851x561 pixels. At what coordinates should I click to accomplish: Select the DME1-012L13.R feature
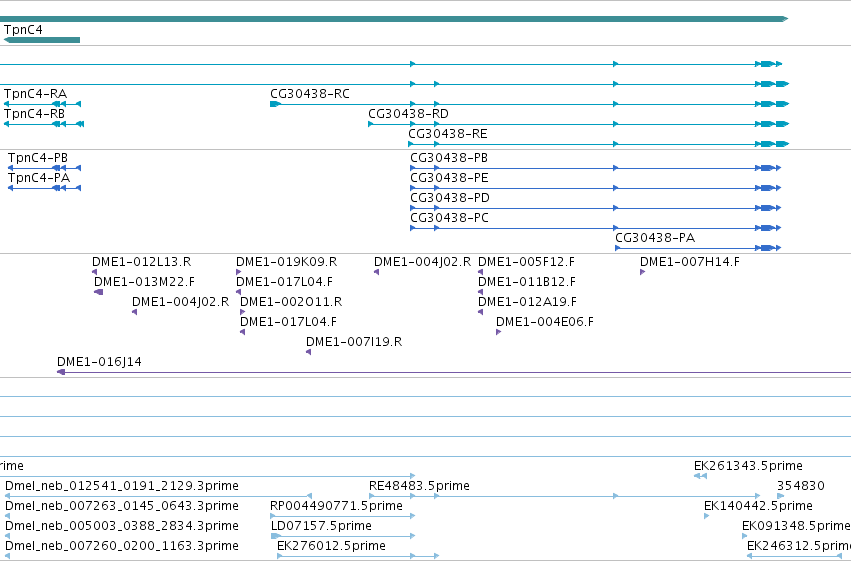coord(142,262)
